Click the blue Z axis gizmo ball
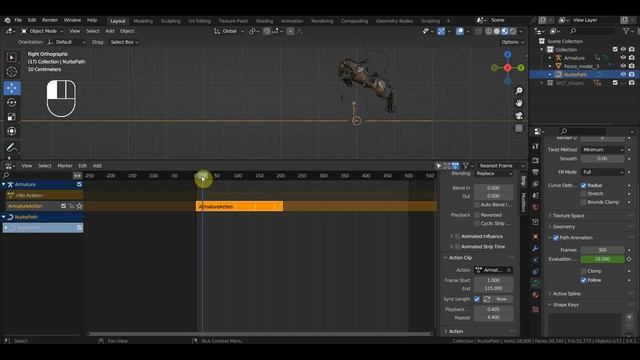 [507, 54]
